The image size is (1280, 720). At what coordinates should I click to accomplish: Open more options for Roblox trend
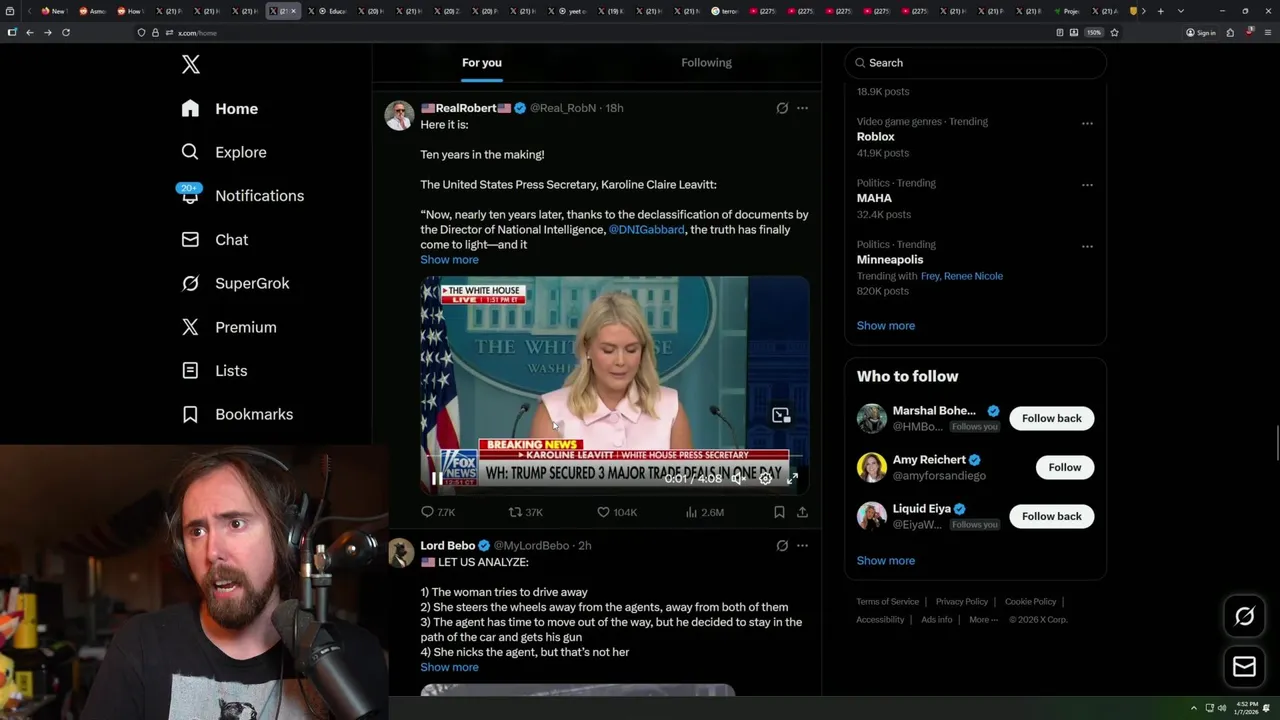pyautogui.click(x=1087, y=124)
